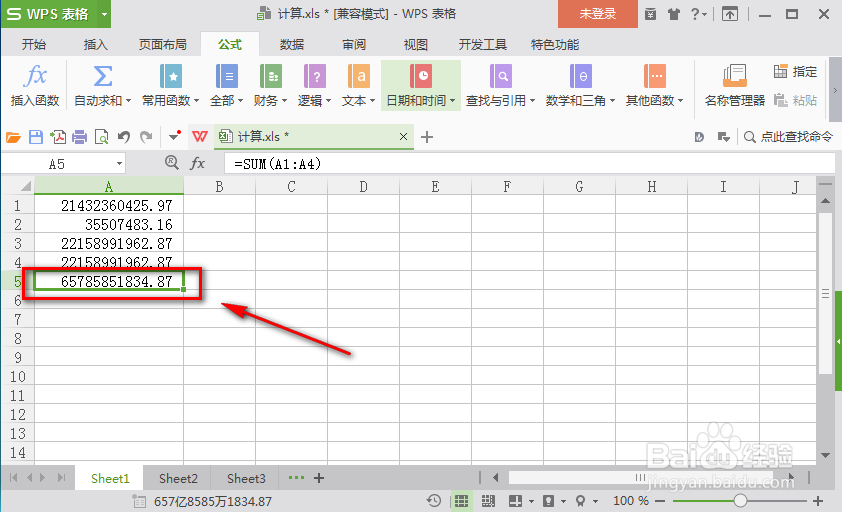Switch to the 特色功能 ribbon tab
Screen dimensions: 842x512
[x=555, y=45]
